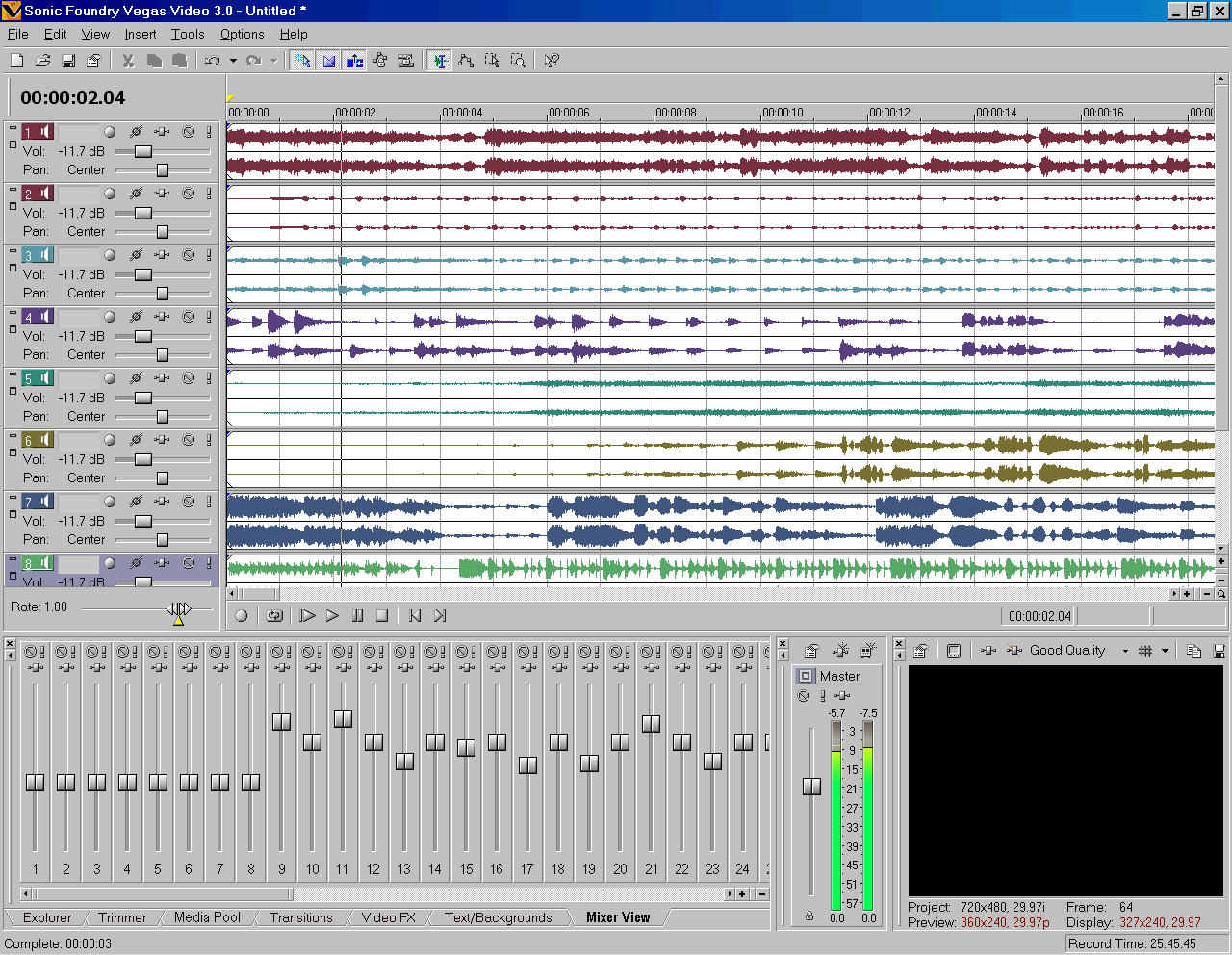The height and width of the screenshot is (955, 1232).
Task: Mute track 1
Action: (189, 132)
